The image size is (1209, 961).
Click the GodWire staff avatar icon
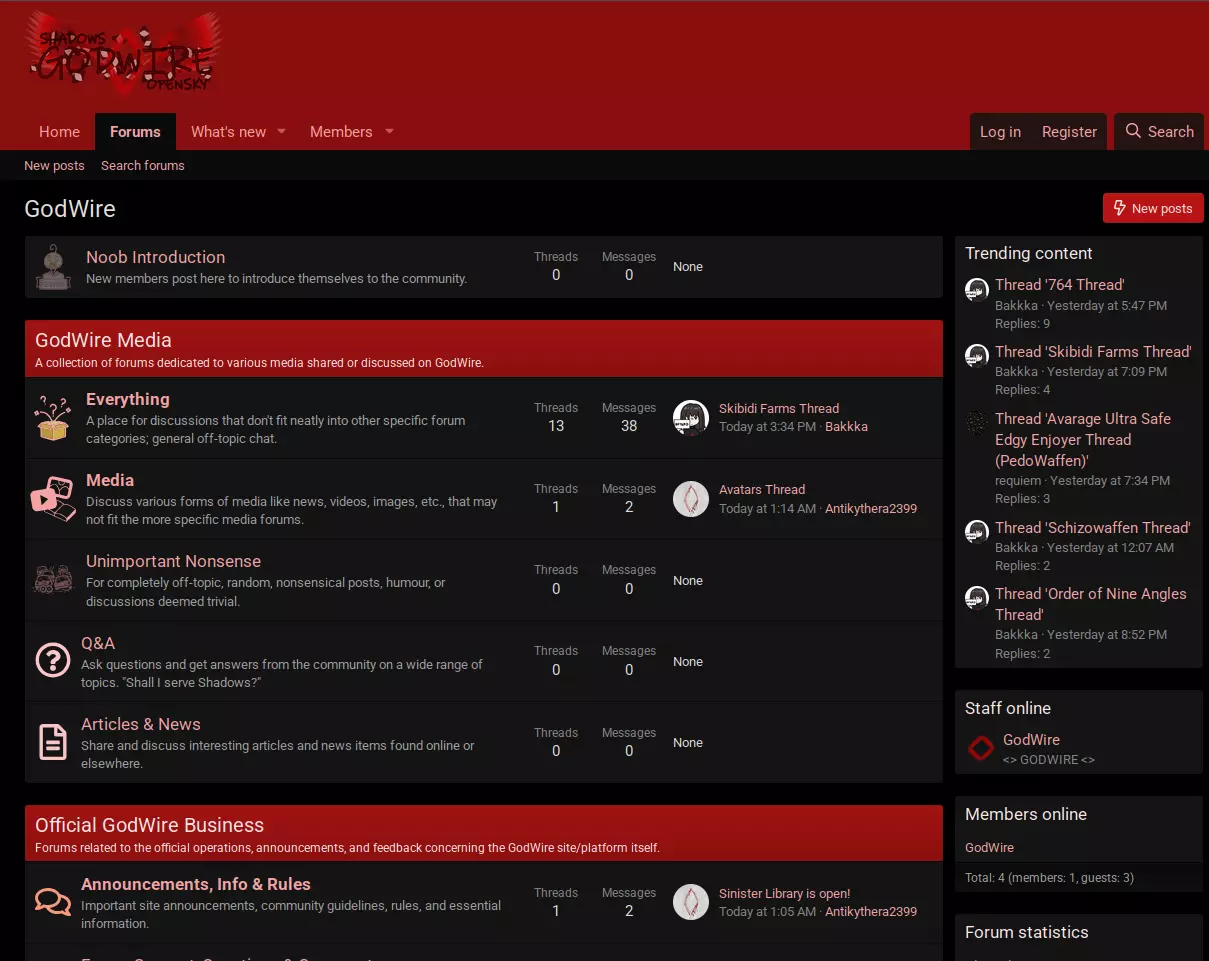pyautogui.click(x=980, y=748)
